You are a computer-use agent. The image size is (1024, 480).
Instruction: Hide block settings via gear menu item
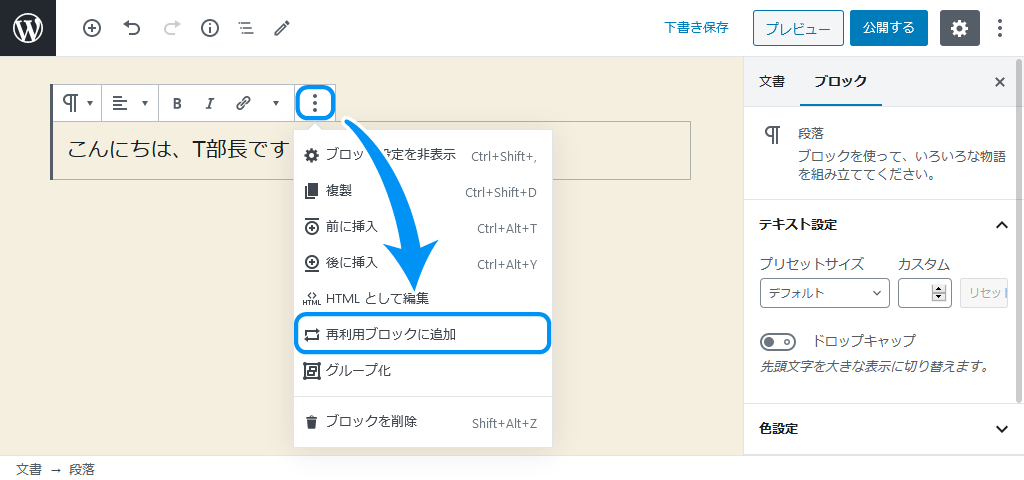pos(422,155)
